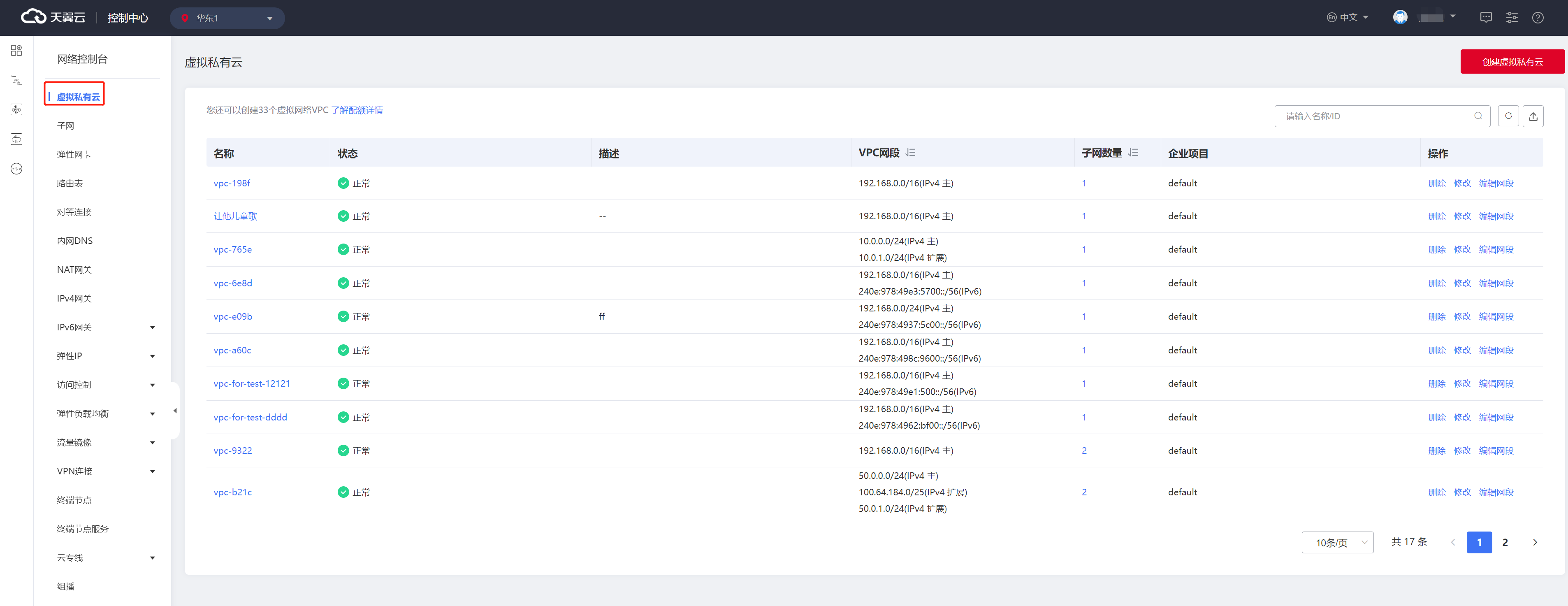
Task: Click the search magnifier icon
Action: click(x=1478, y=116)
